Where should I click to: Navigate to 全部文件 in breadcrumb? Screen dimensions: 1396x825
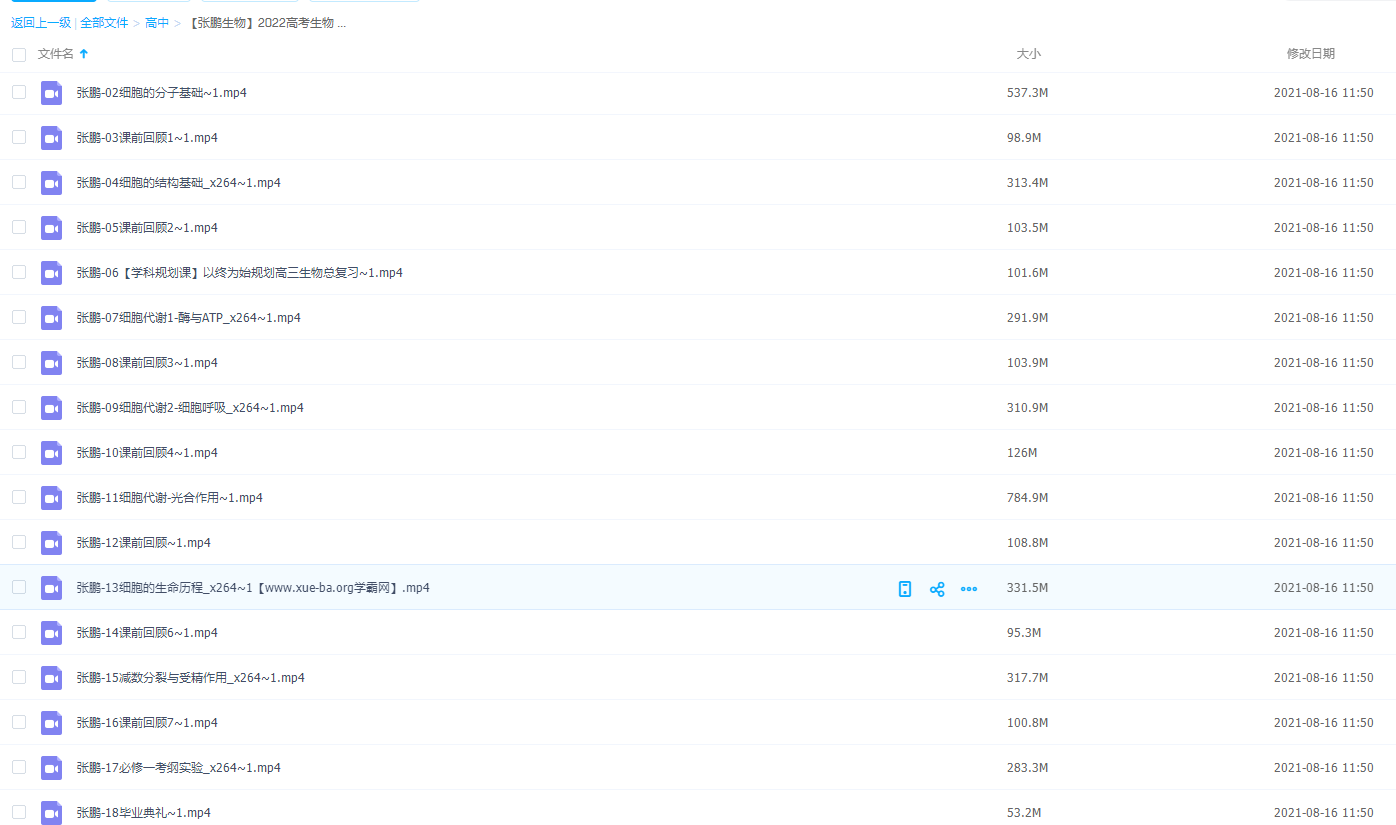pos(104,23)
